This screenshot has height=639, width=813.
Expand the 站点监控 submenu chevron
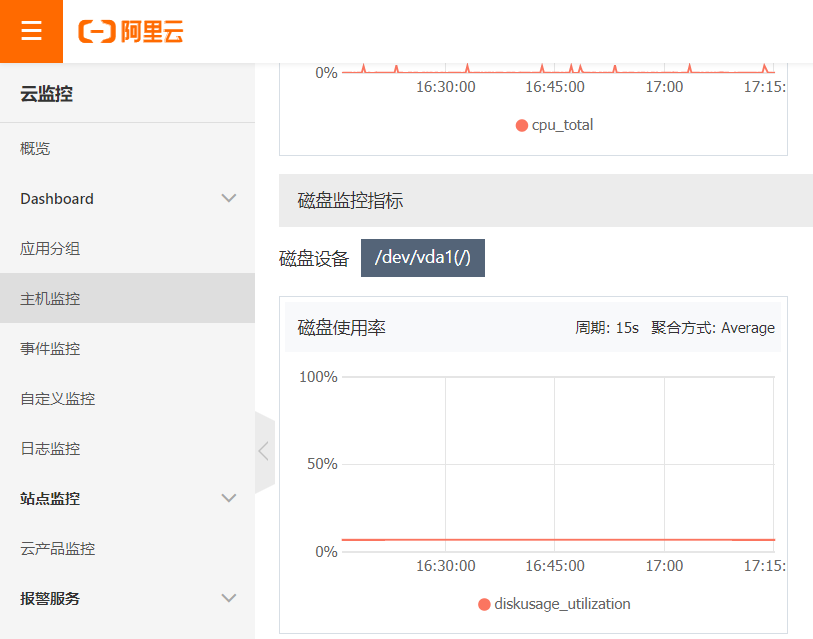pos(229,498)
